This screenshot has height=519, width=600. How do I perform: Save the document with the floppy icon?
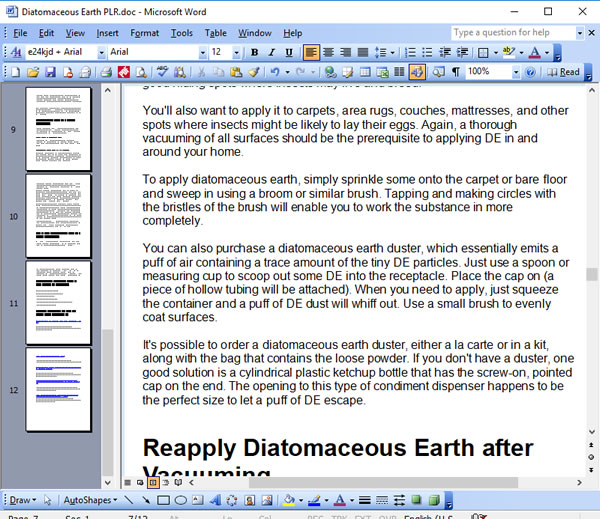tap(51, 72)
